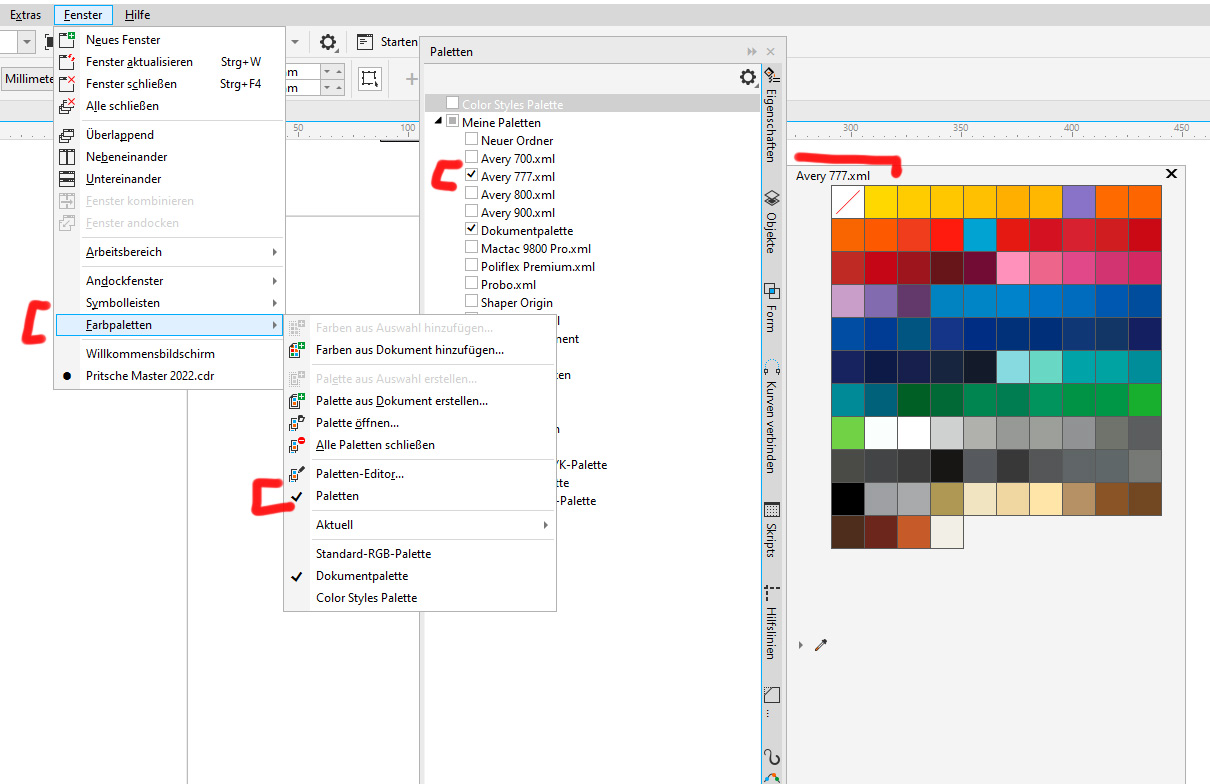The image size is (1210, 784).
Task: Open the Hilfe menu
Action: [138, 15]
